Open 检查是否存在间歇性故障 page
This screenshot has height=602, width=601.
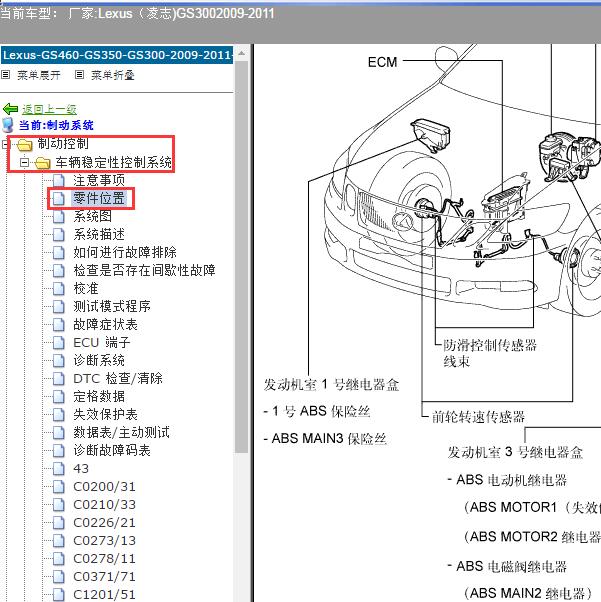click(x=144, y=270)
